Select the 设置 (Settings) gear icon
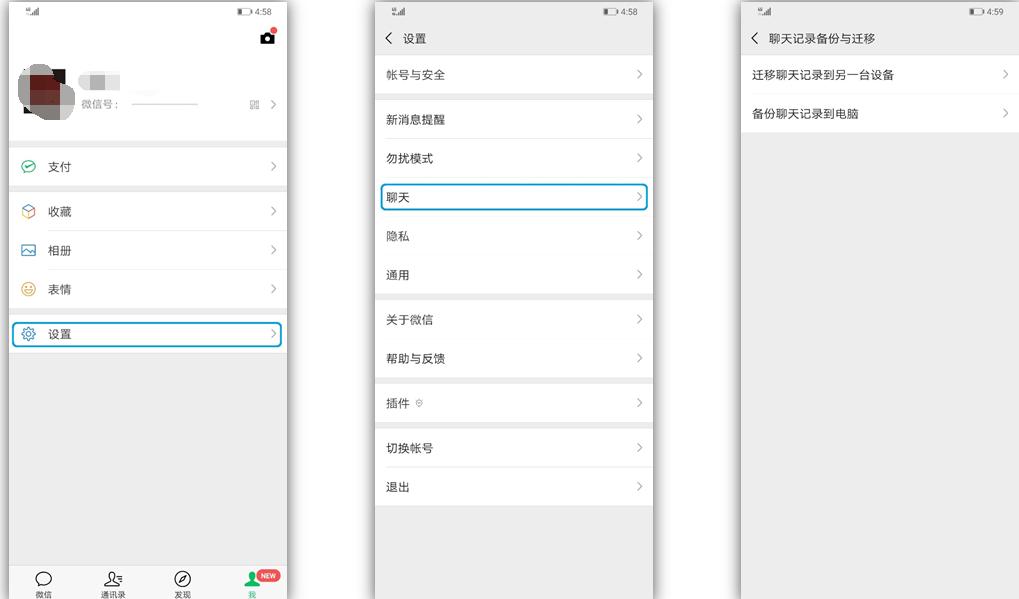 tap(29, 333)
